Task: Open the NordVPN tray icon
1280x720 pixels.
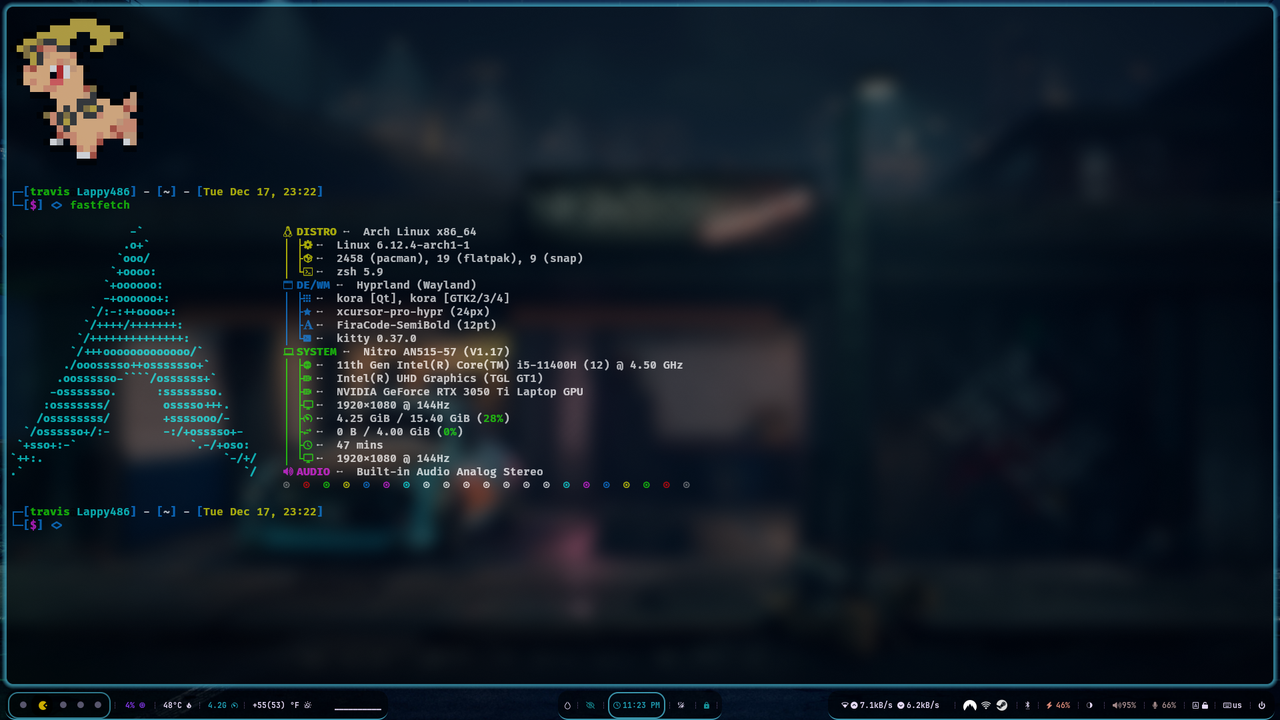Action: (x=969, y=705)
